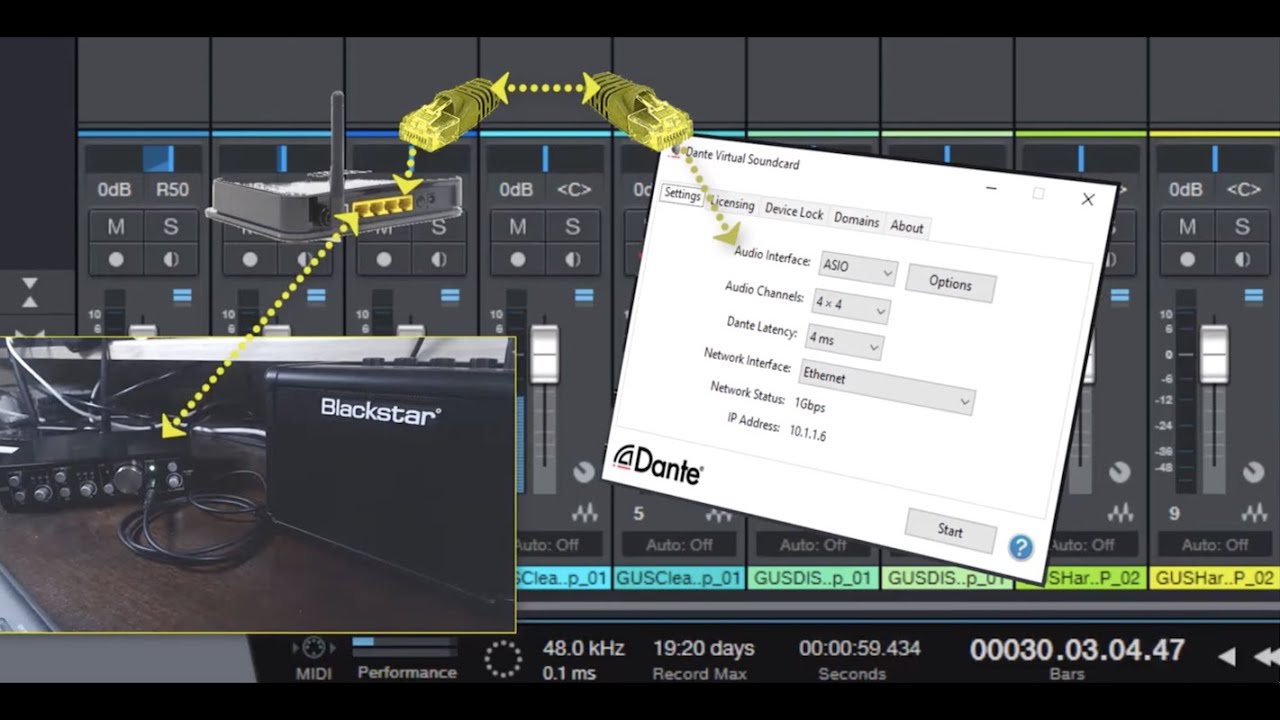Screen dimensions: 1280x720
Task: Click blue expand lines on R50 channel
Action: tap(182, 296)
